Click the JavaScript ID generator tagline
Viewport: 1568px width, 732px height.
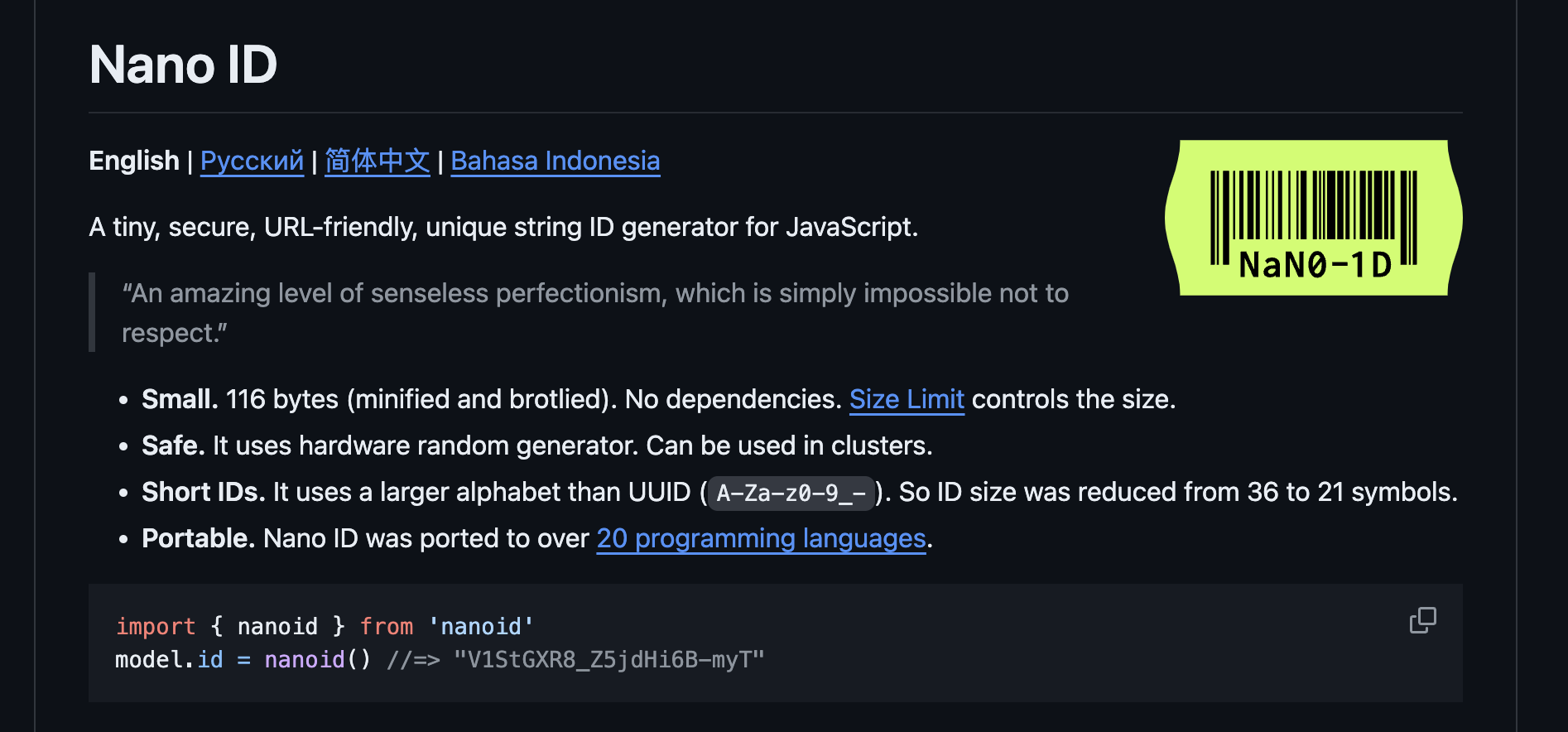click(503, 226)
